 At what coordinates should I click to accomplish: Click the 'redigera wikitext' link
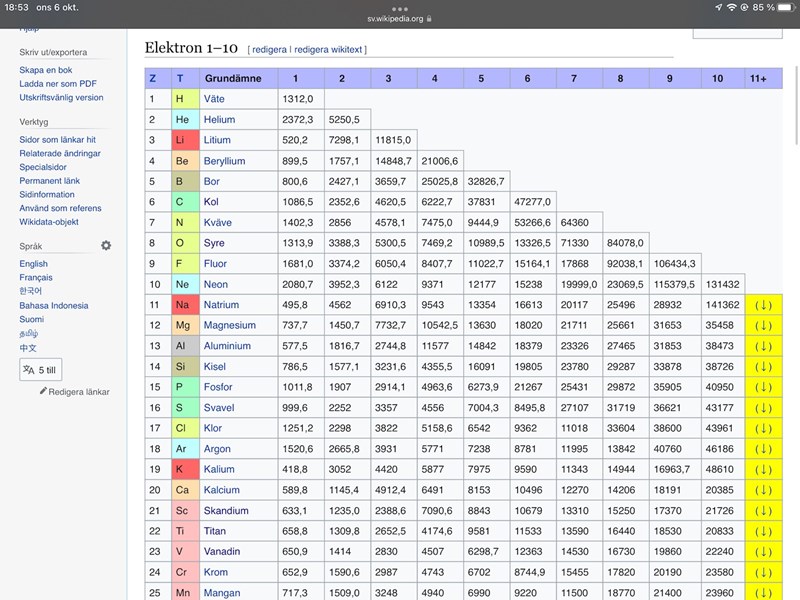pyautogui.click(x=328, y=49)
